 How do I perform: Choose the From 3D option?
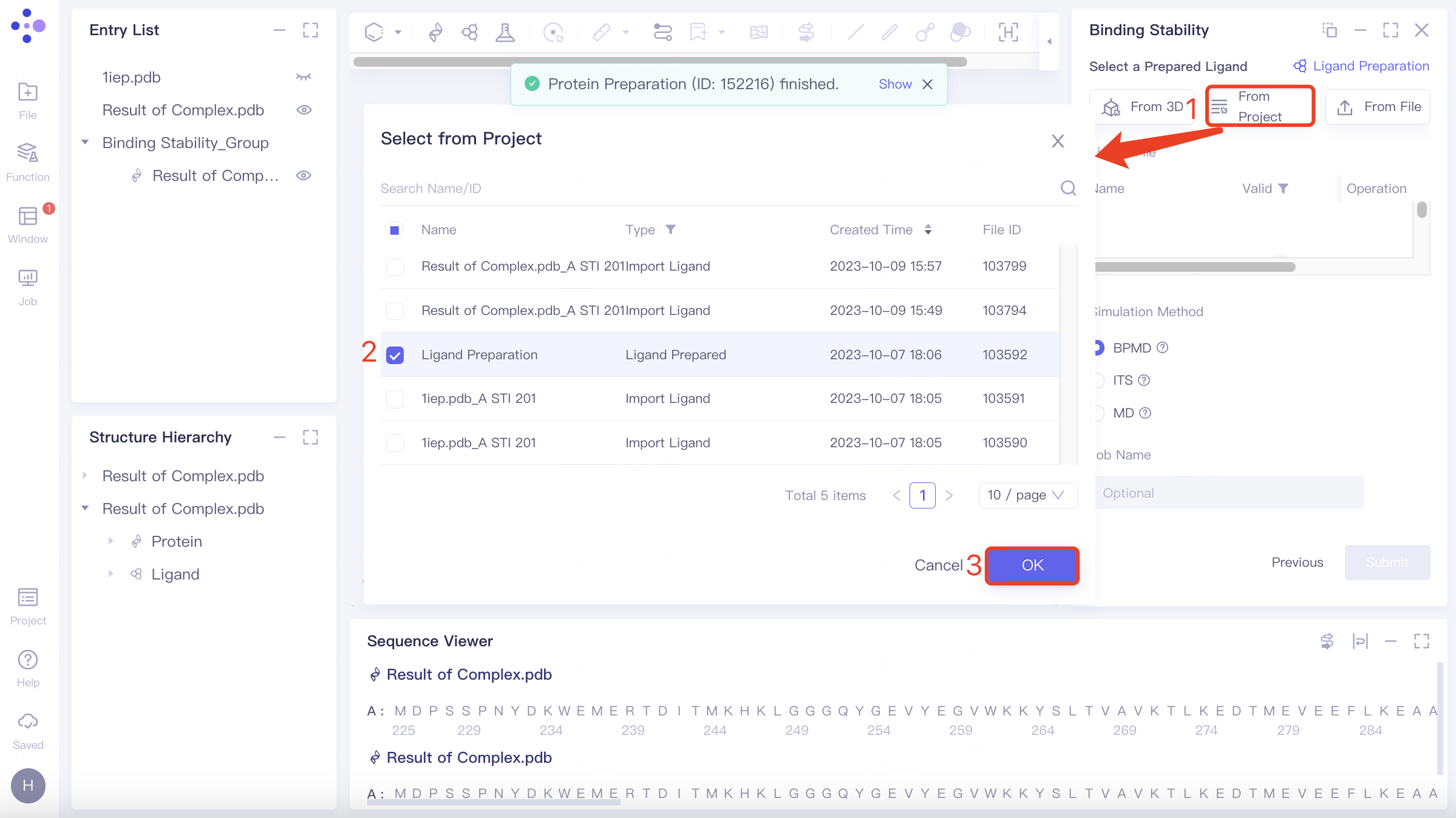(x=1141, y=107)
